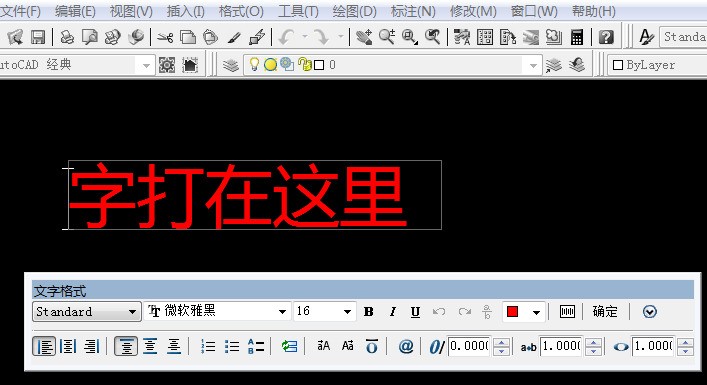This screenshot has width=707, height=385.
Task: Click 确定 to confirm text
Action: pyautogui.click(x=605, y=312)
